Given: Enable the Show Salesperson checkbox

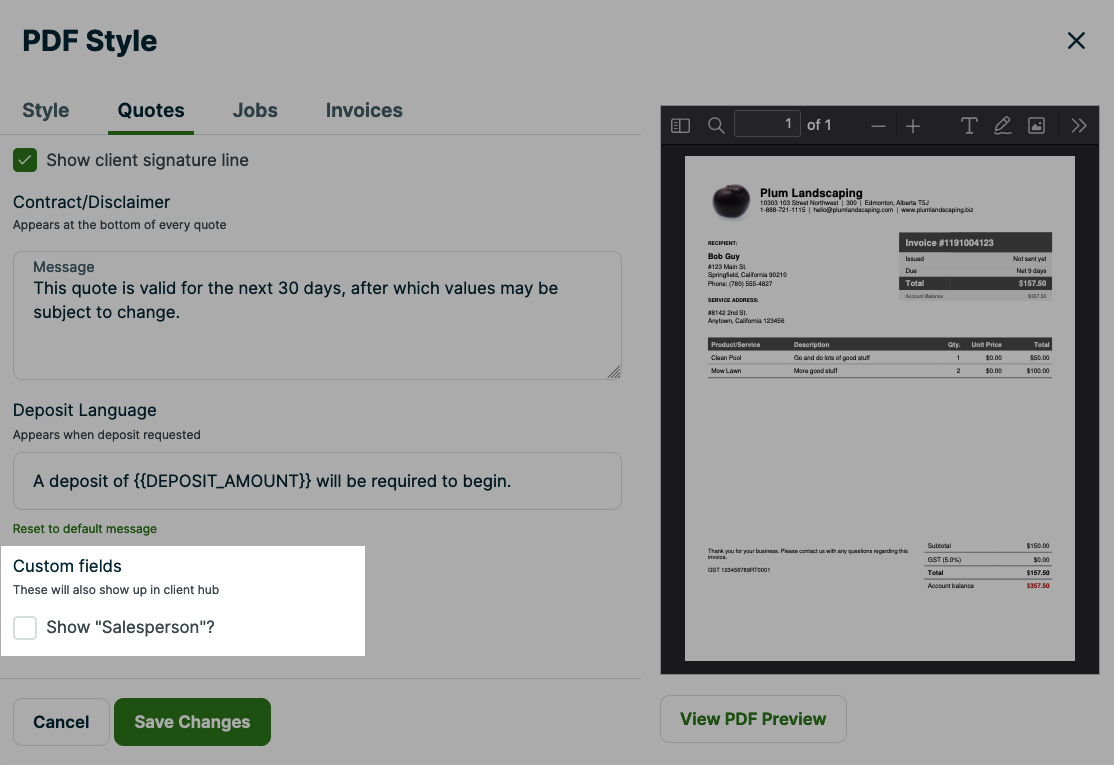Looking at the screenshot, I should coord(25,627).
